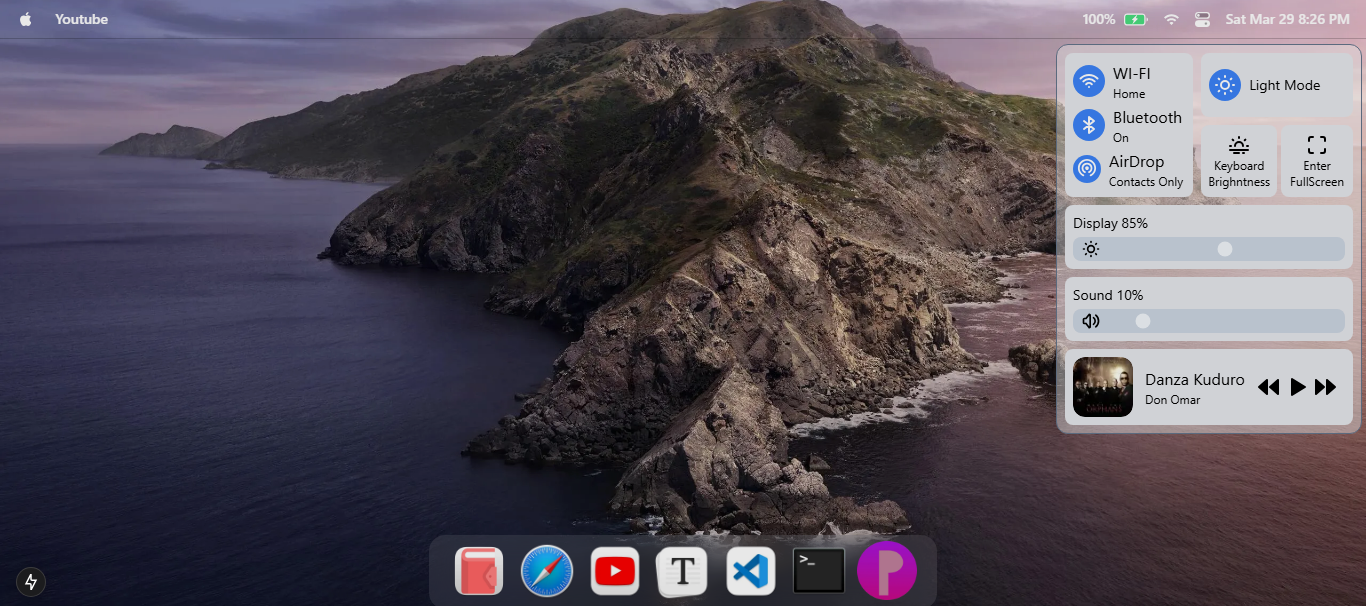Click the lightning bolt button bottom-left
This screenshot has width=1366, height=606.
pyautogui.click(x=30, y=581)
